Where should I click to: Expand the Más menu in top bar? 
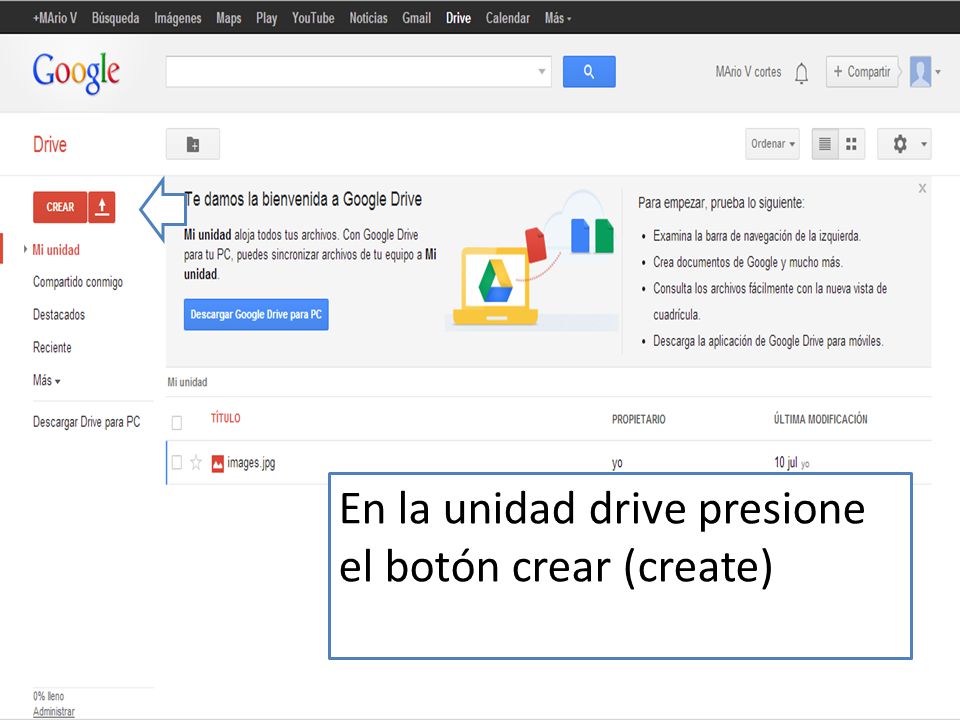[558, 18]
